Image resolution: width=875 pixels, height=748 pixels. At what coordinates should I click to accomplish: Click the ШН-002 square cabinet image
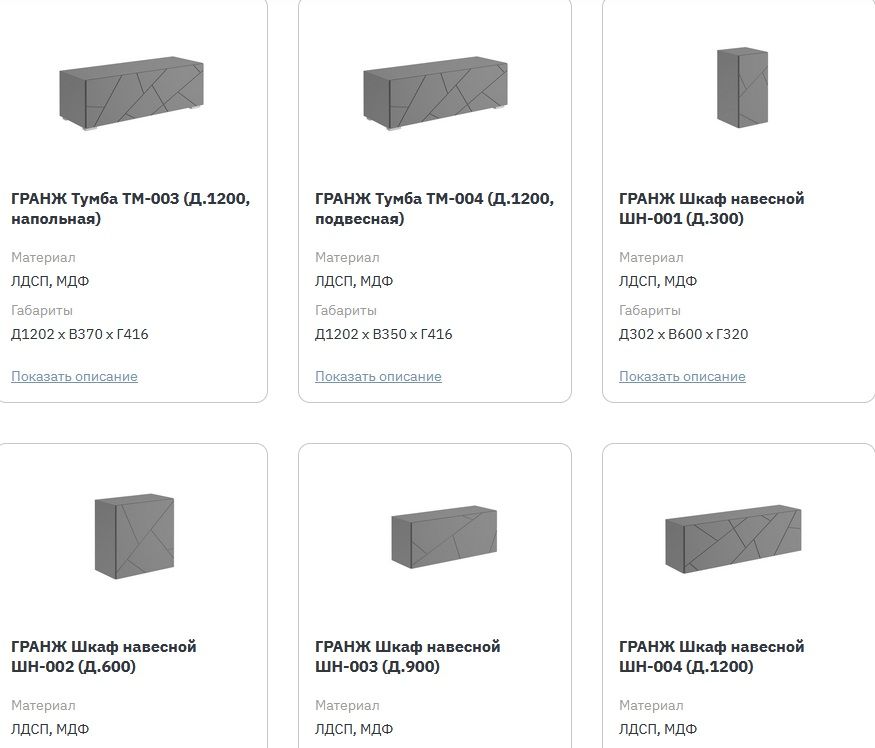click(134, 536)
